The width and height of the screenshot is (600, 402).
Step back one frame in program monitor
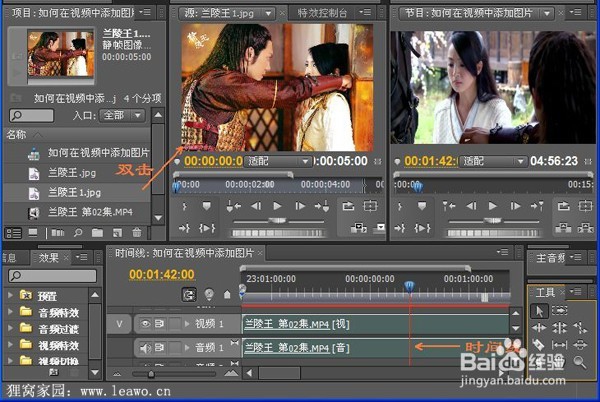tap(471, 207)
